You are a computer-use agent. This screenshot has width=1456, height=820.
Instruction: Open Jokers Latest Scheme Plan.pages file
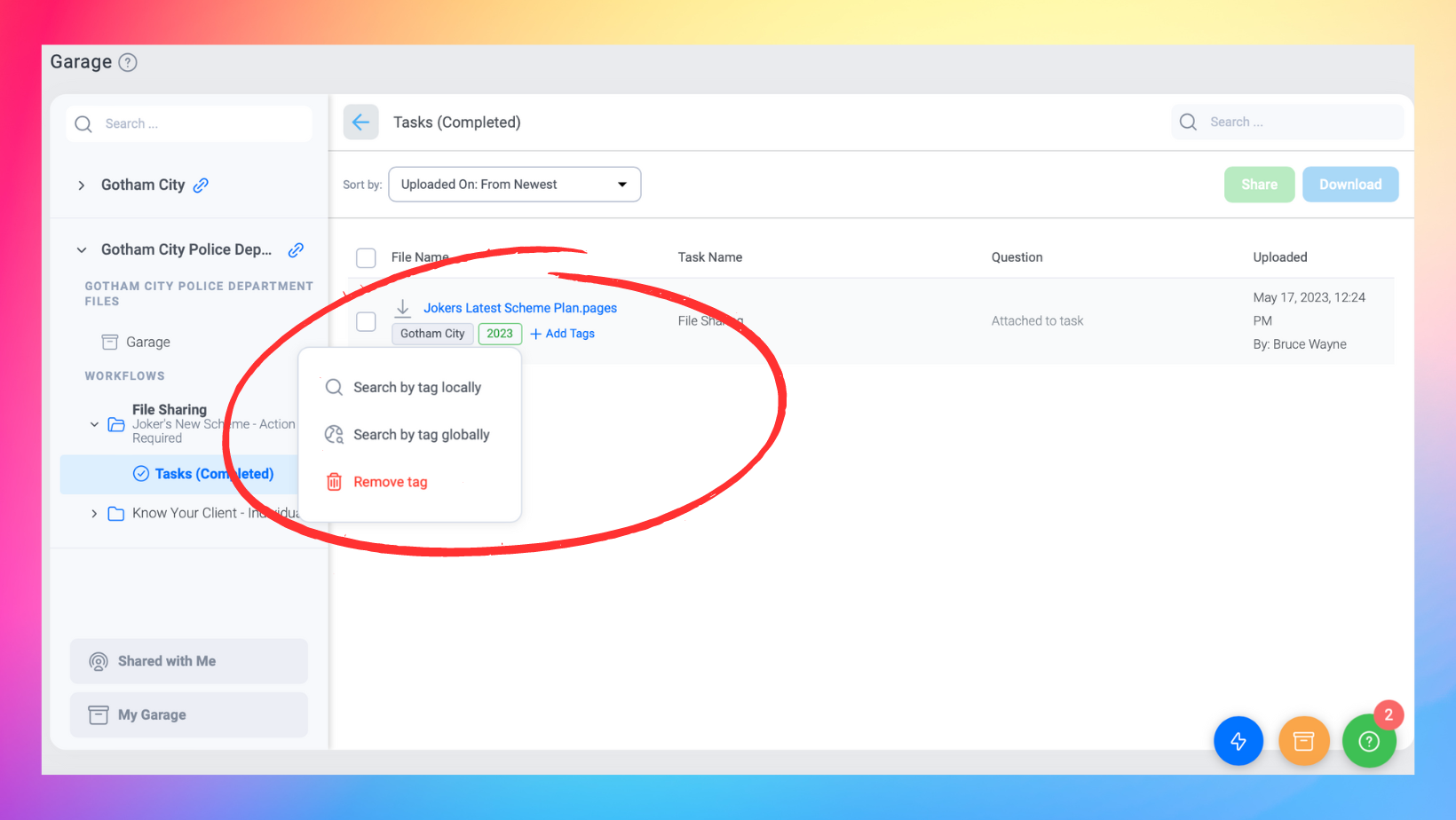[518, 307]
